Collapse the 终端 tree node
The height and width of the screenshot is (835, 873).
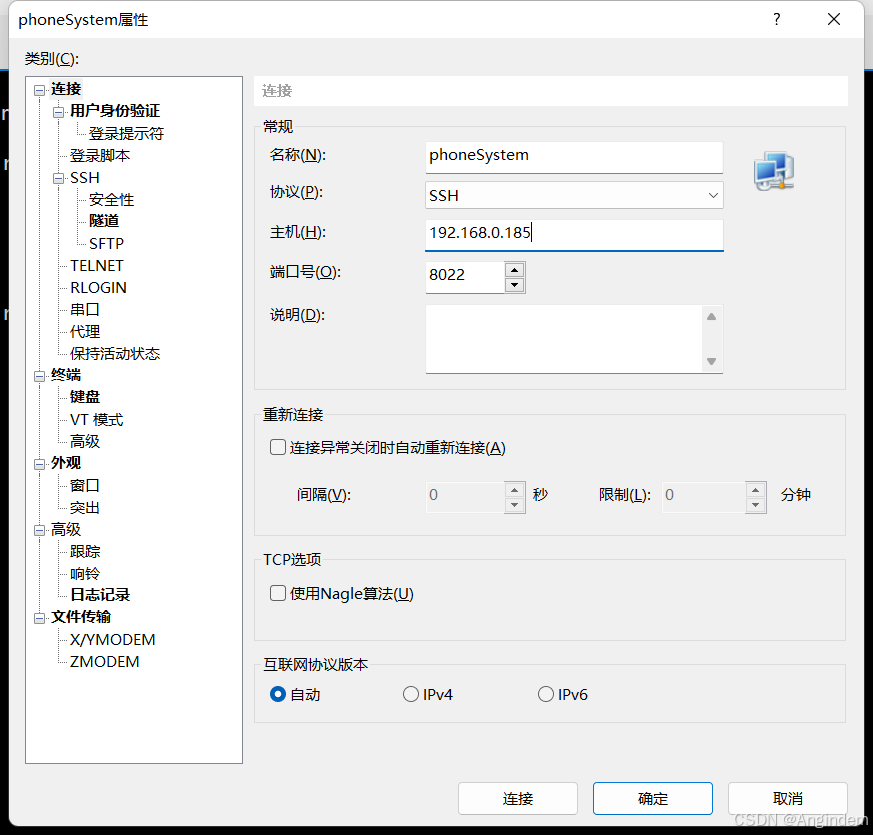point(40,376)
